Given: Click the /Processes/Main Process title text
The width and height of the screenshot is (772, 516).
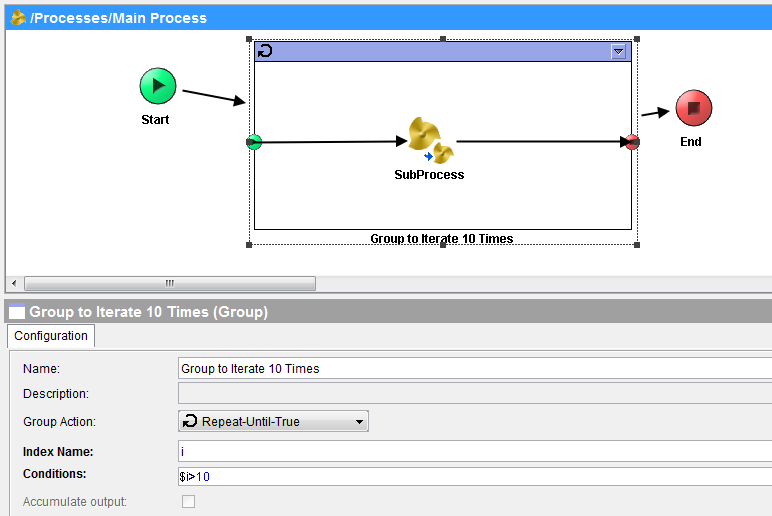Looking at the screenshot, I should point(118,18).
